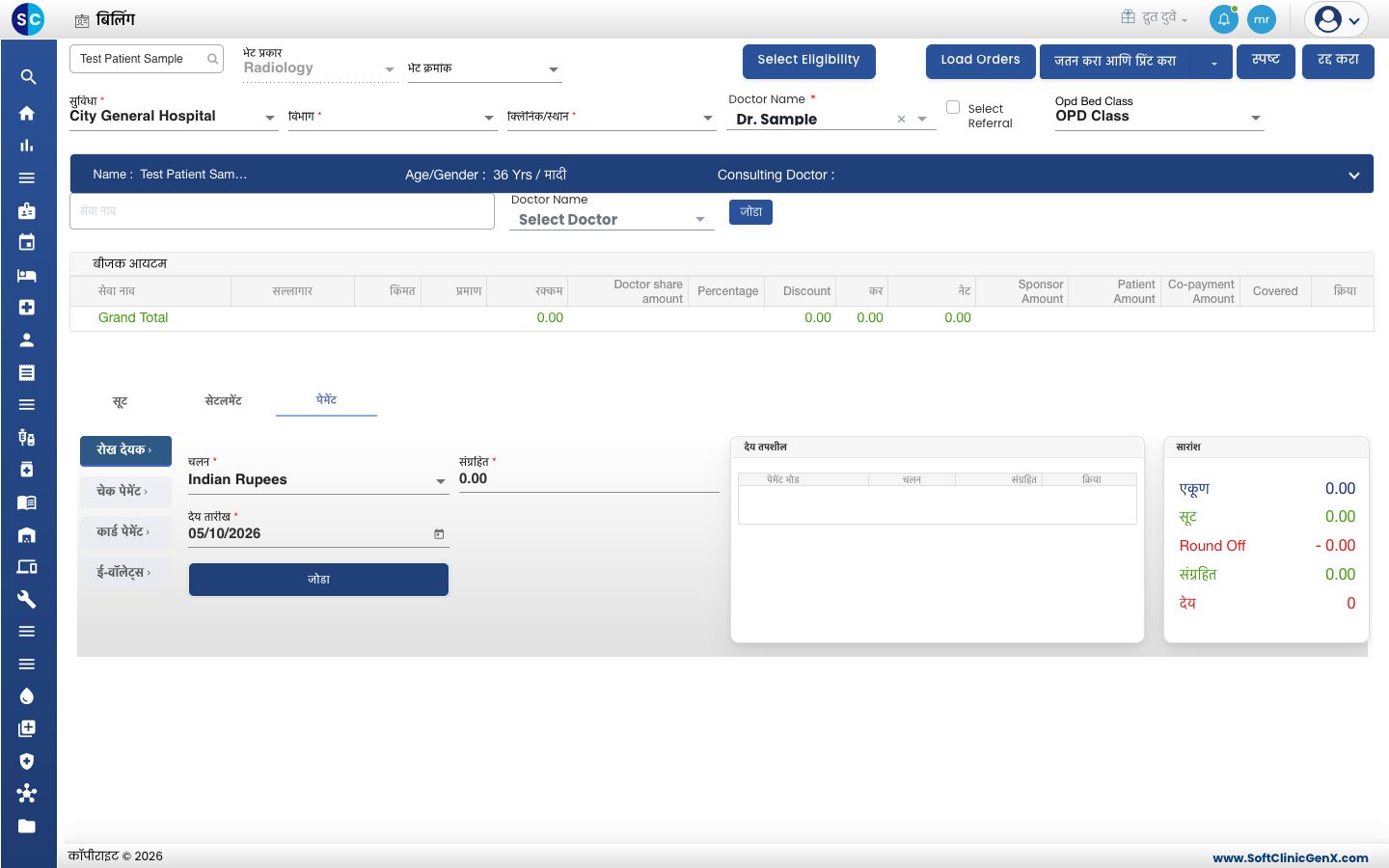The image size is (1389, 868).
Task: Open the wrench icon in the sidebar
Action: coord(27,599)
